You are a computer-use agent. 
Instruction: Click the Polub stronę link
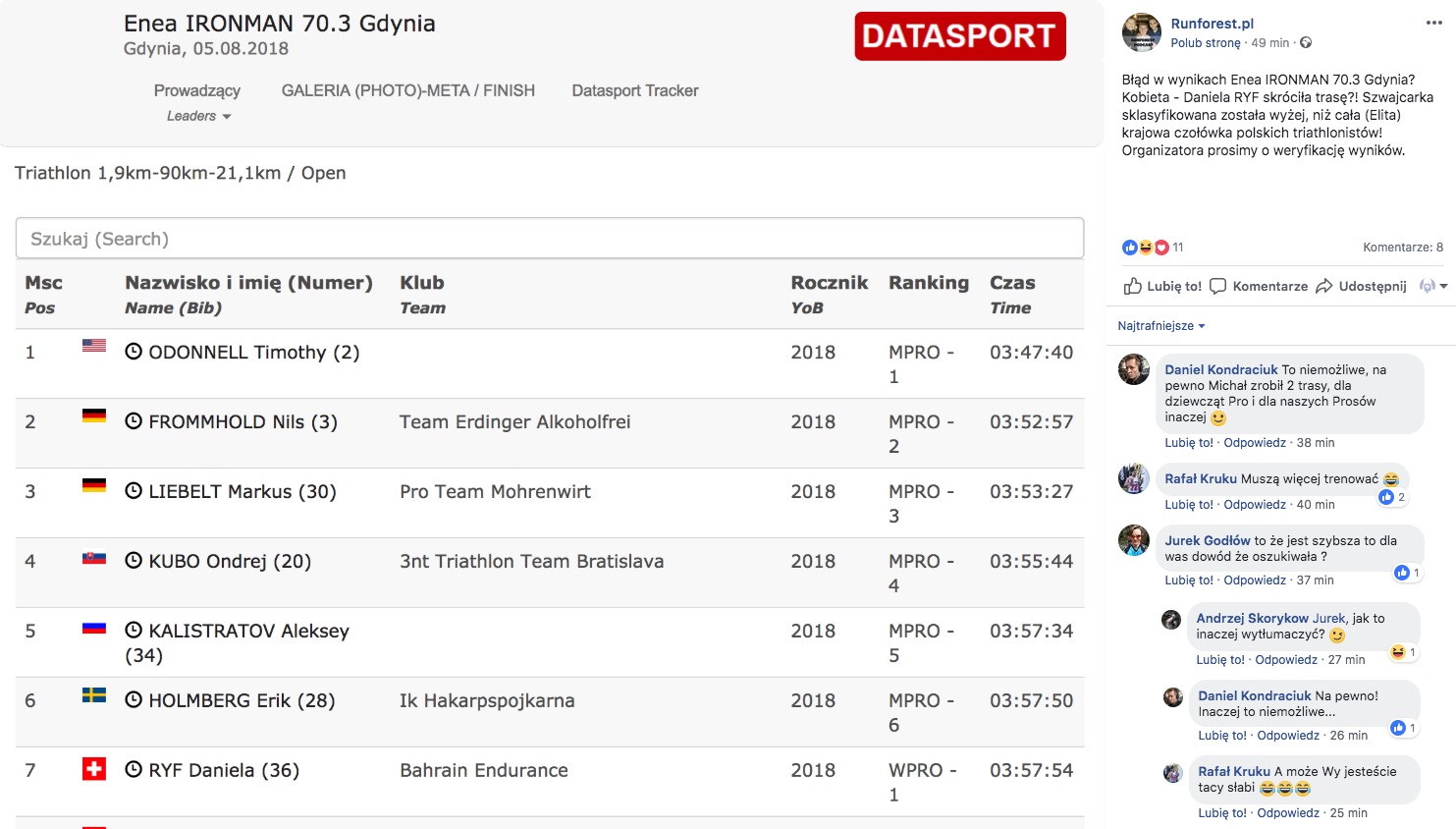(1205, 43)
